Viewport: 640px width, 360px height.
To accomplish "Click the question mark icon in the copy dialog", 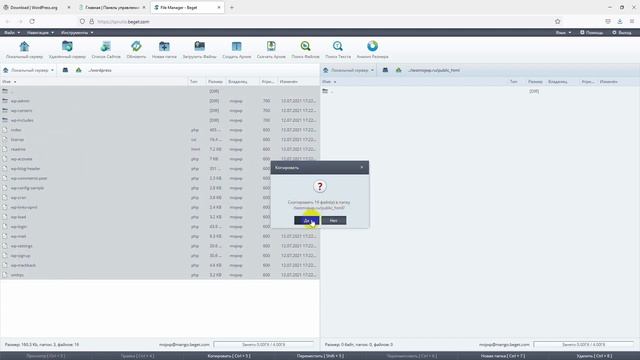I will click(x=320, y=187).
